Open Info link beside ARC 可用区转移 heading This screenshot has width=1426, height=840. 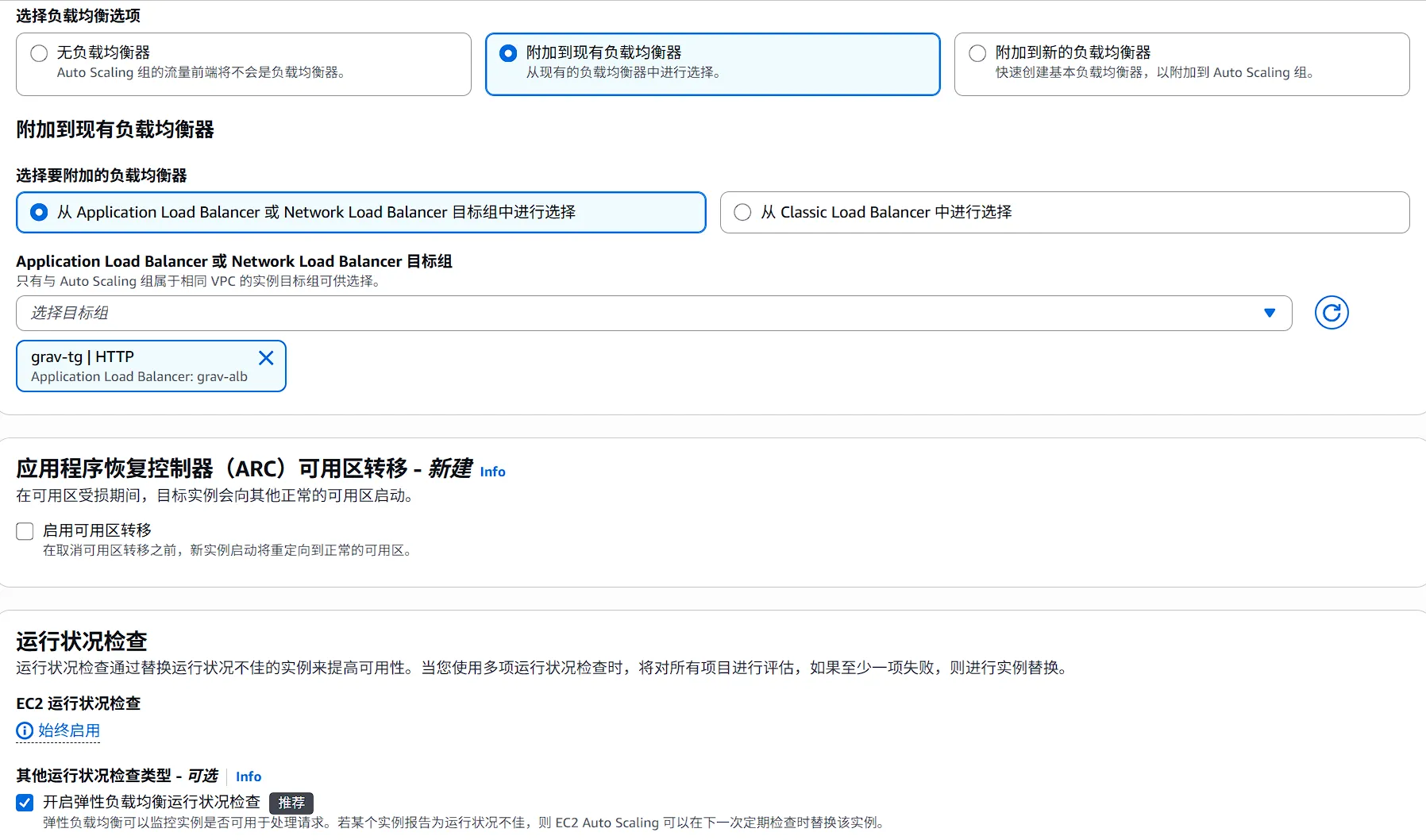tap(492, 472)
